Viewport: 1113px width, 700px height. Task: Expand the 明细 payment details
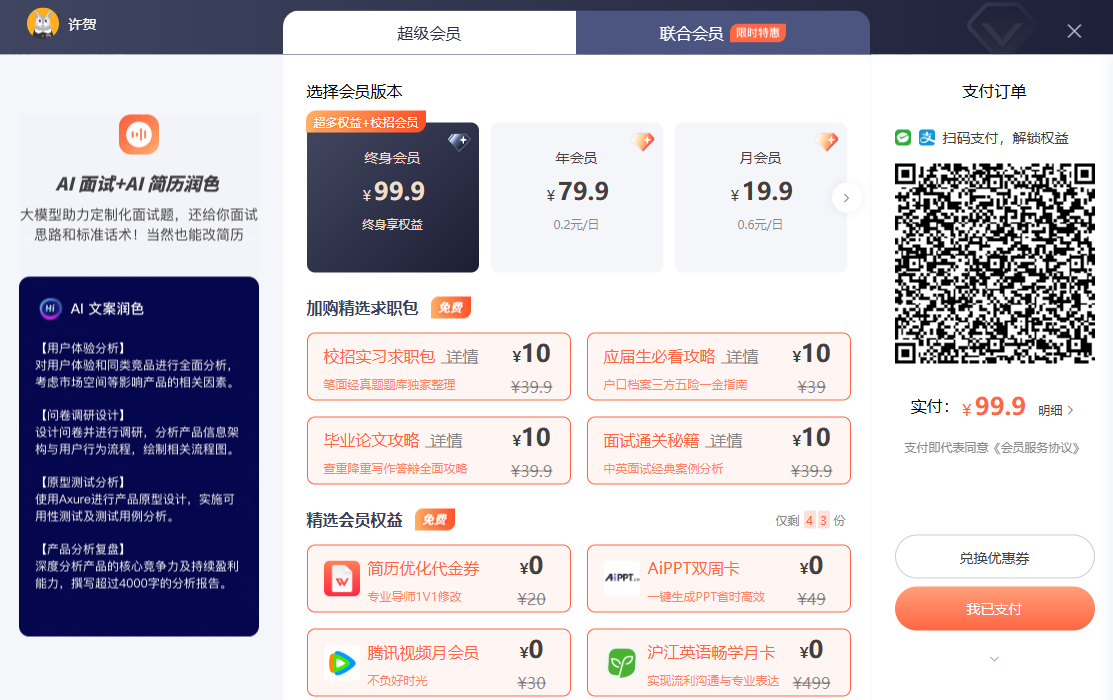pos(1056,410)
